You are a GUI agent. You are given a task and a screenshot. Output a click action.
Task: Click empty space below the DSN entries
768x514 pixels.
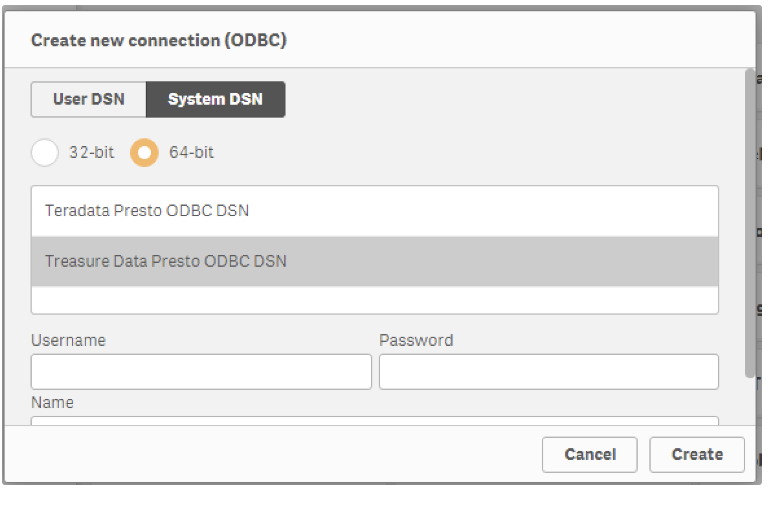(375, 300)
